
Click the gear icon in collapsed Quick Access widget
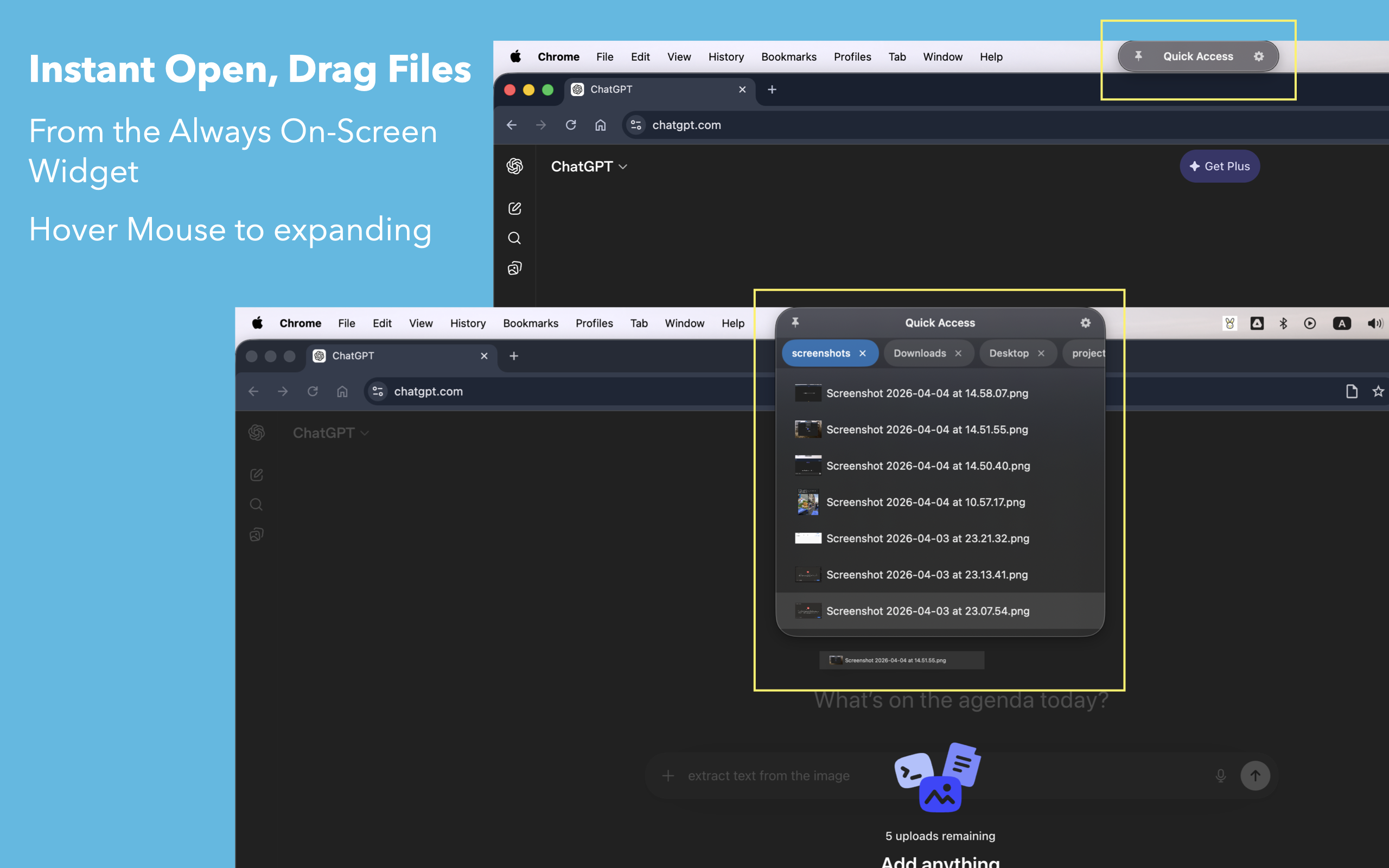click(1258, 56)
